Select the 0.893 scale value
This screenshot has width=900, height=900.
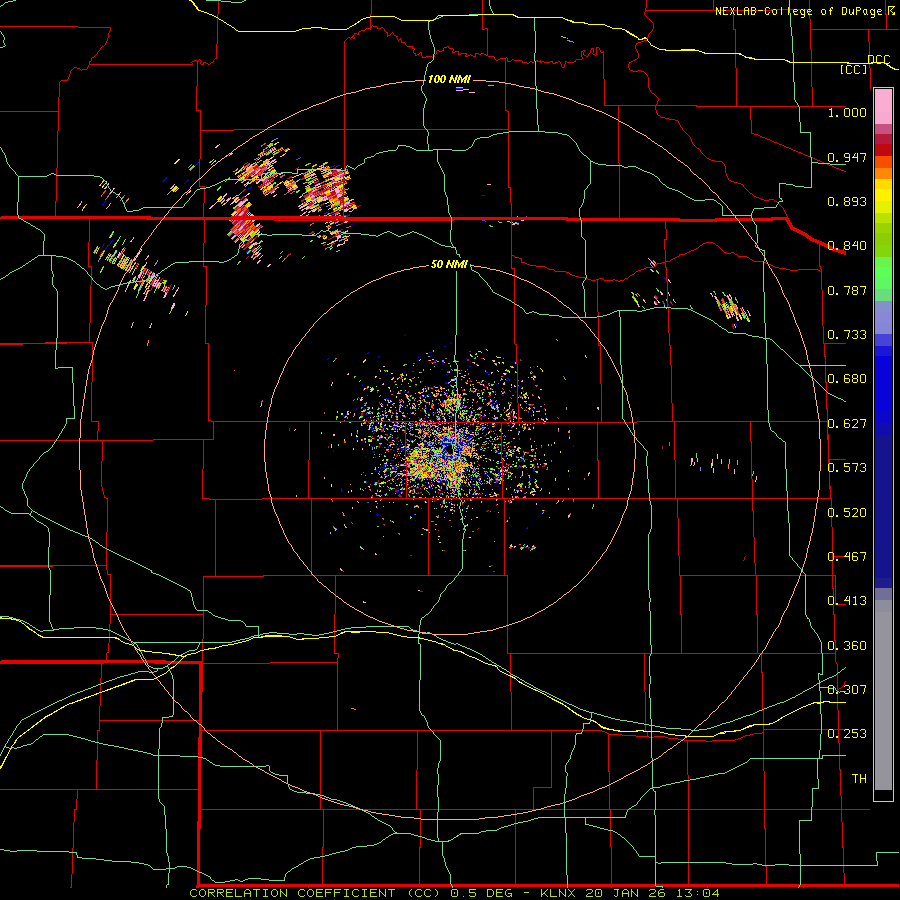tap(847, 201)
